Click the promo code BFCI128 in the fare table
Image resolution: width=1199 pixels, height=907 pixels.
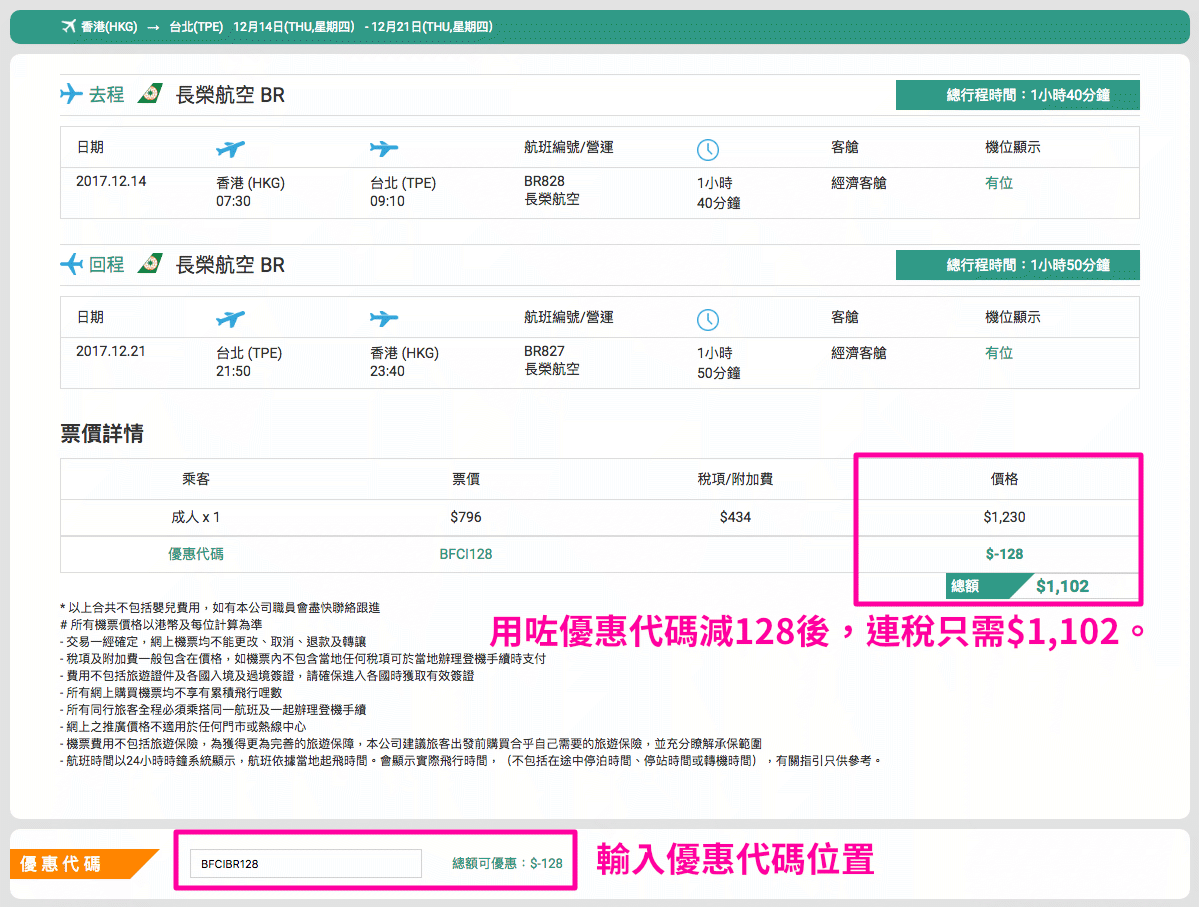(x=466, y=554)
